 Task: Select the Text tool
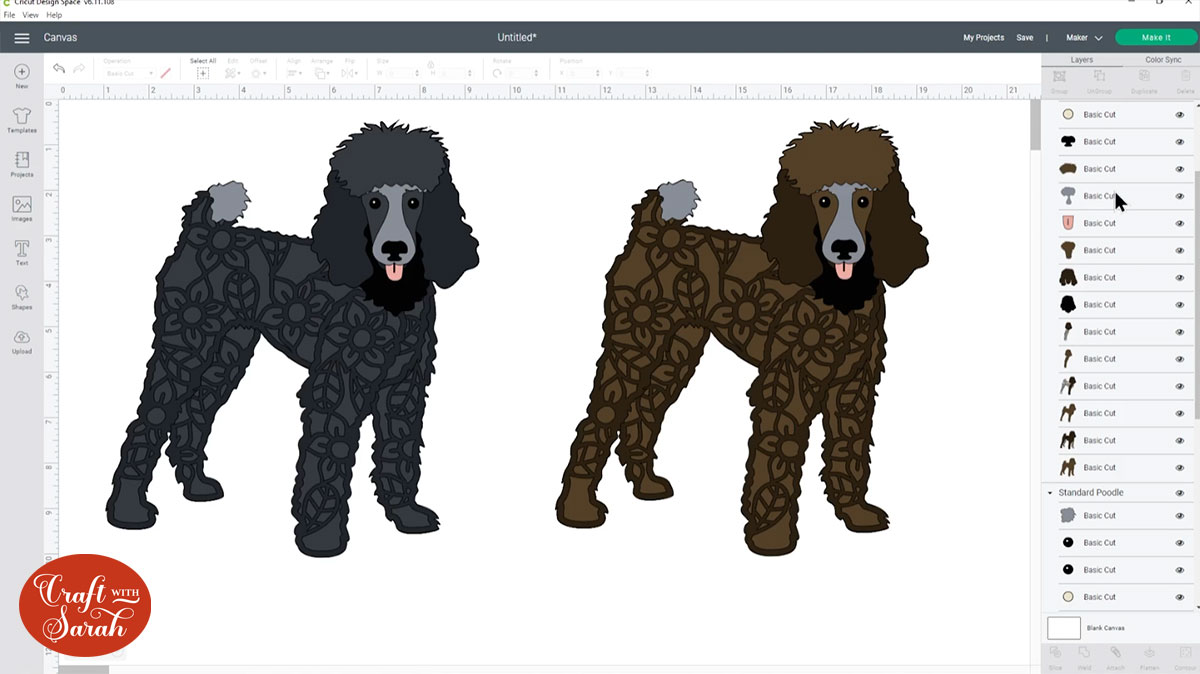(x=22, y=252)
